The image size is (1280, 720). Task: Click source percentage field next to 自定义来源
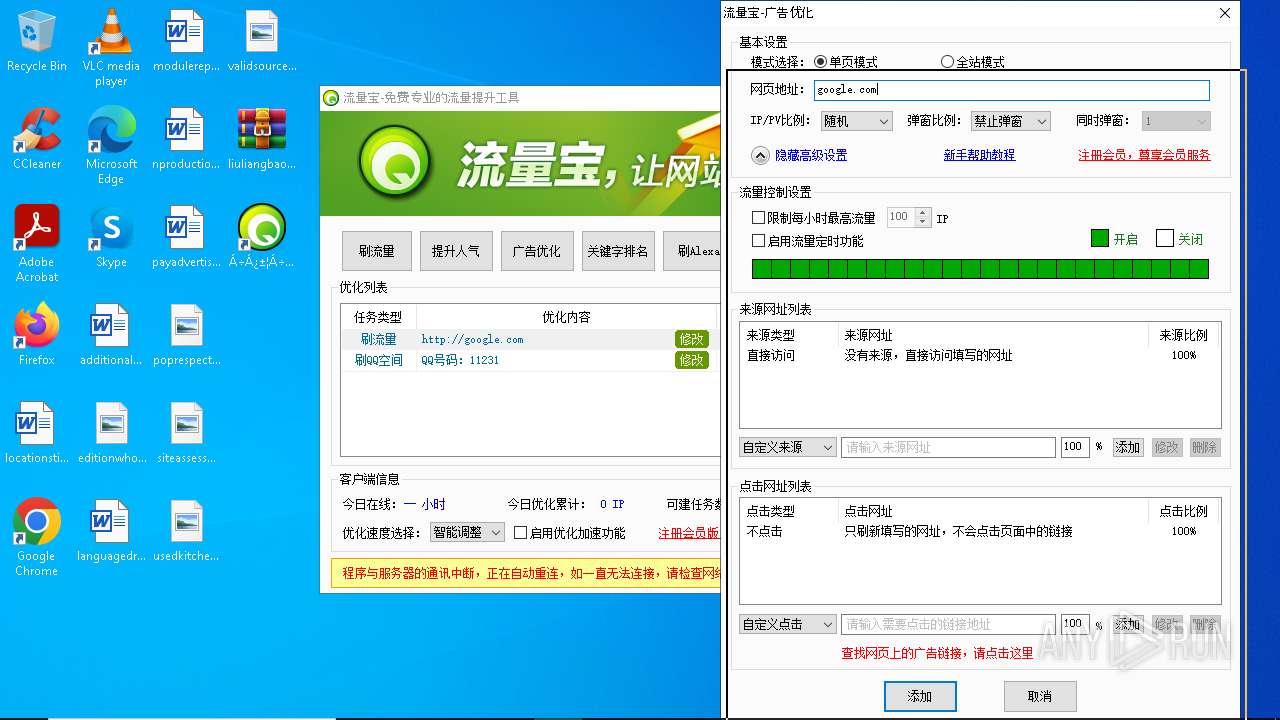pos(1074,447)
